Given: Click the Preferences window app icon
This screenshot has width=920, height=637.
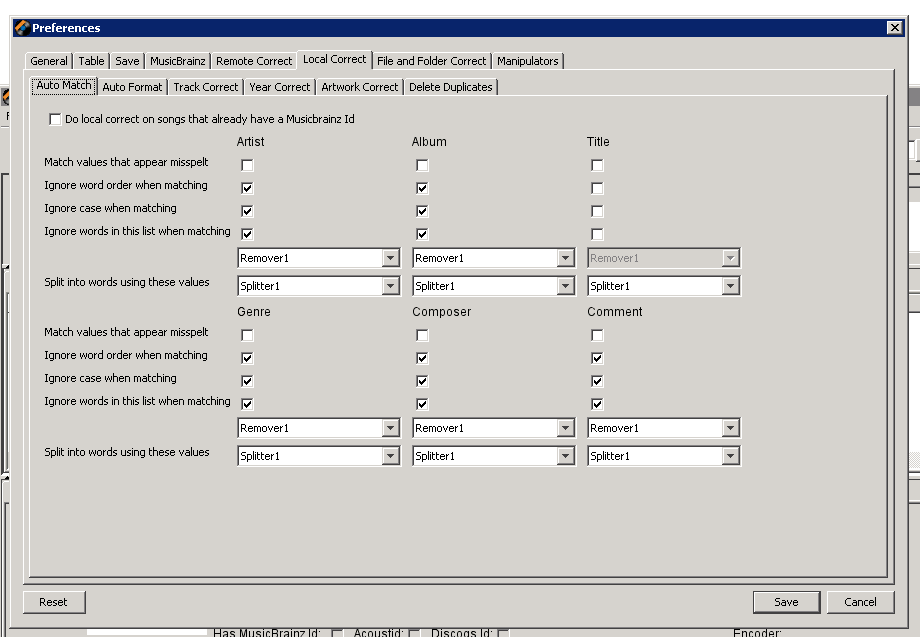Looking at the screenshot, I should pos(22,28).
